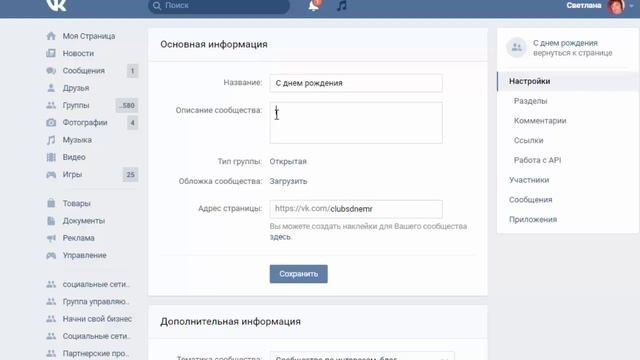640x360 pixels.
Task: Click the home icon beside Моя Страница
Action: [51, 36]
